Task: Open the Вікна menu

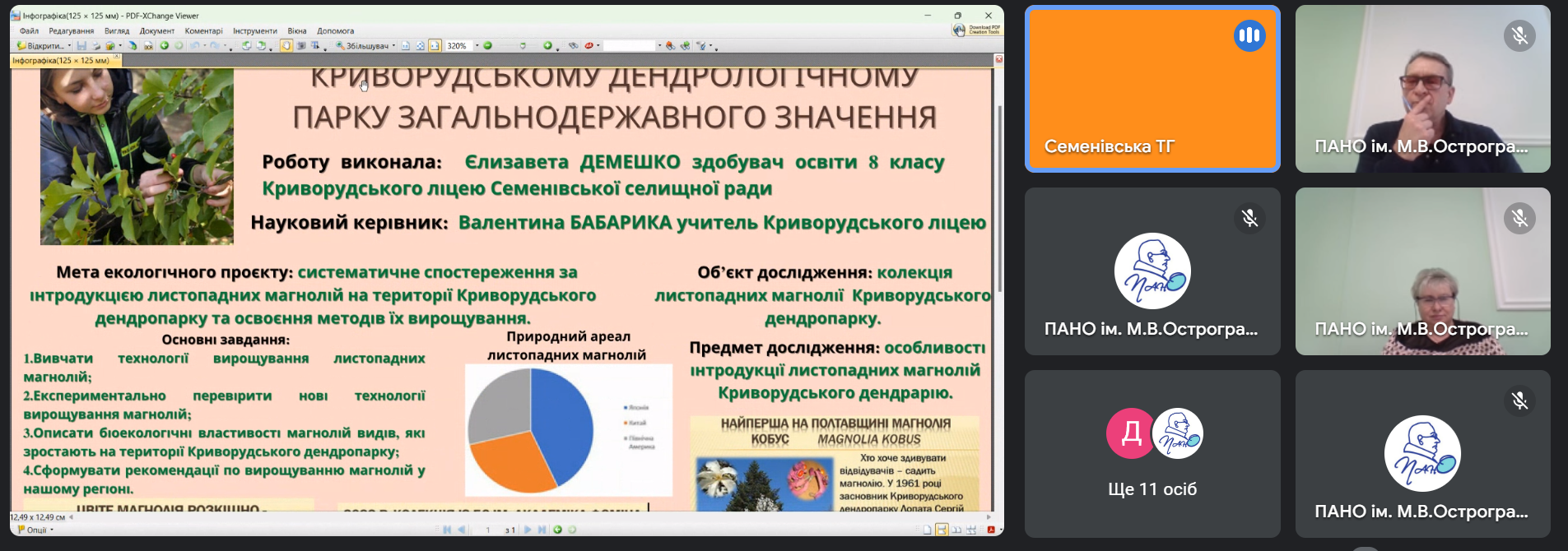Action: point(297,31)
